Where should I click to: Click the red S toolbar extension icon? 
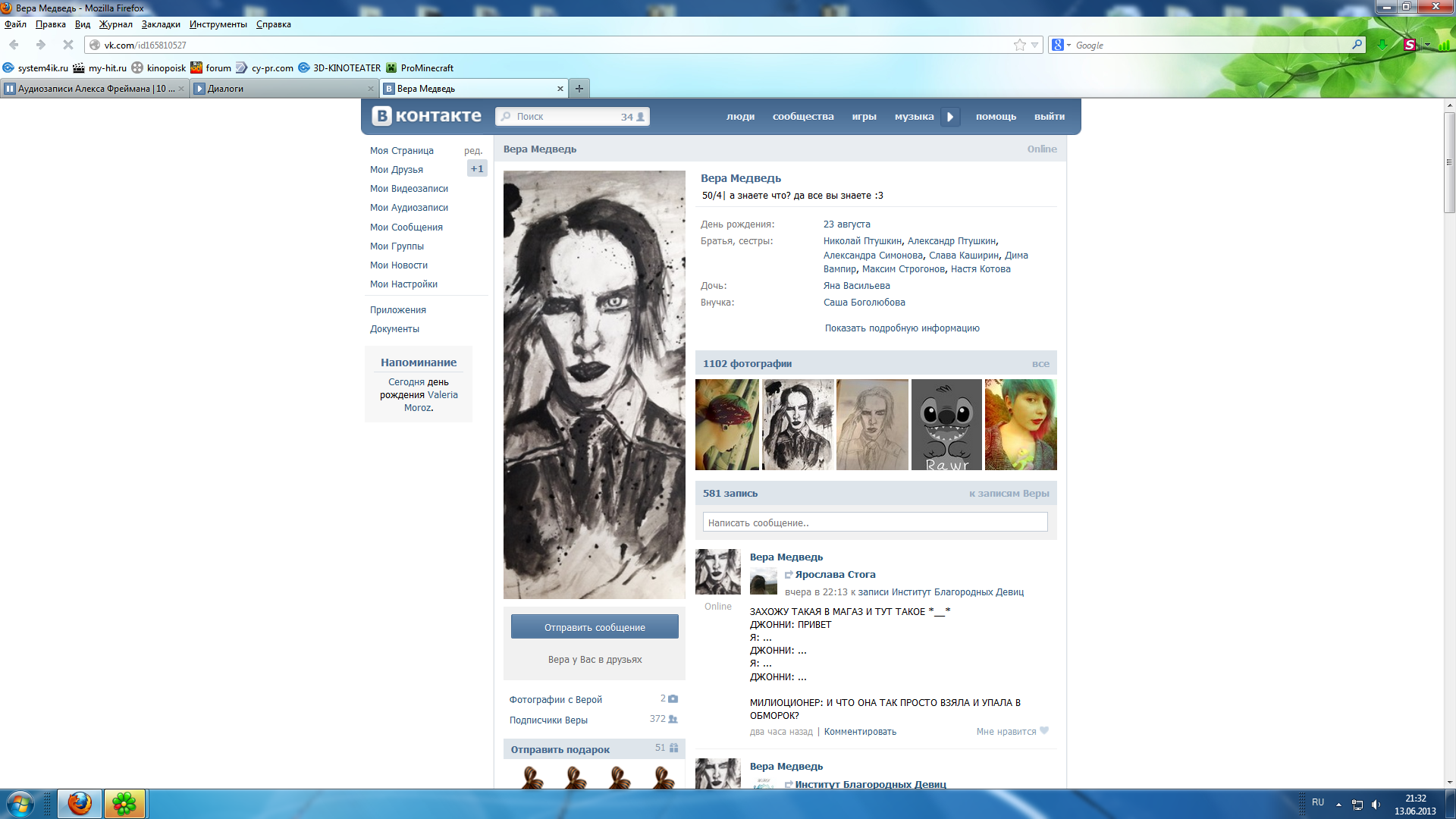(x=1410, y=45)
